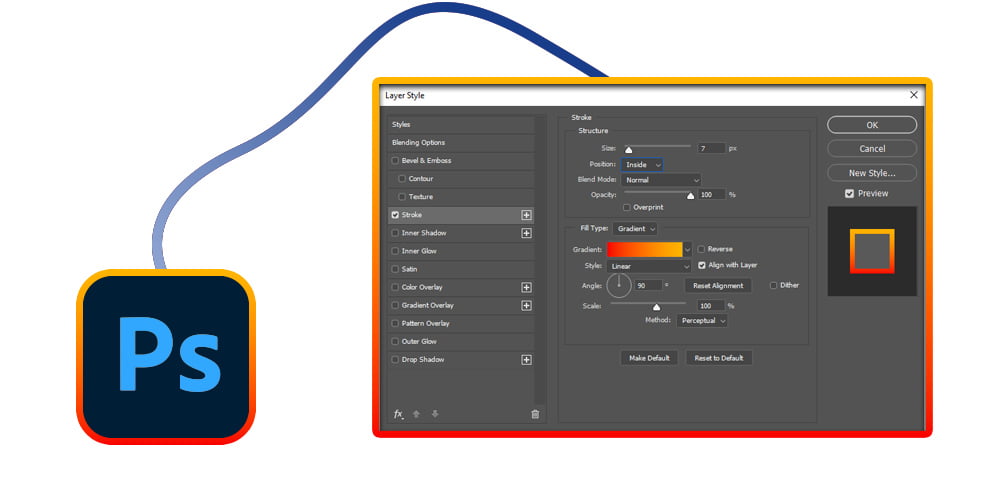Enable the Pattern Overlay checkbox
This screenshot has width=1000, height=500.
point(395,323)
